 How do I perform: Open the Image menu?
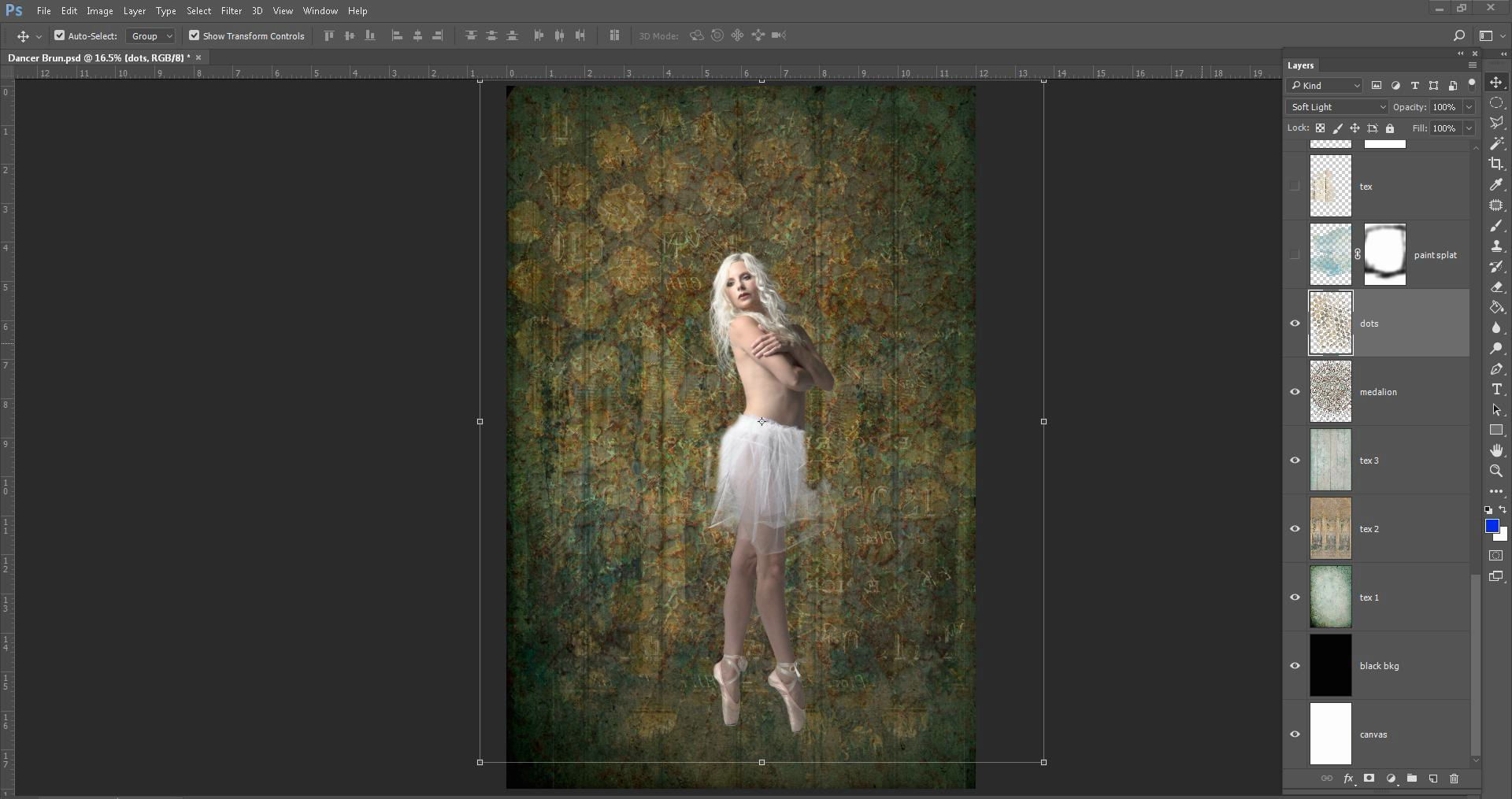[99, 11]
